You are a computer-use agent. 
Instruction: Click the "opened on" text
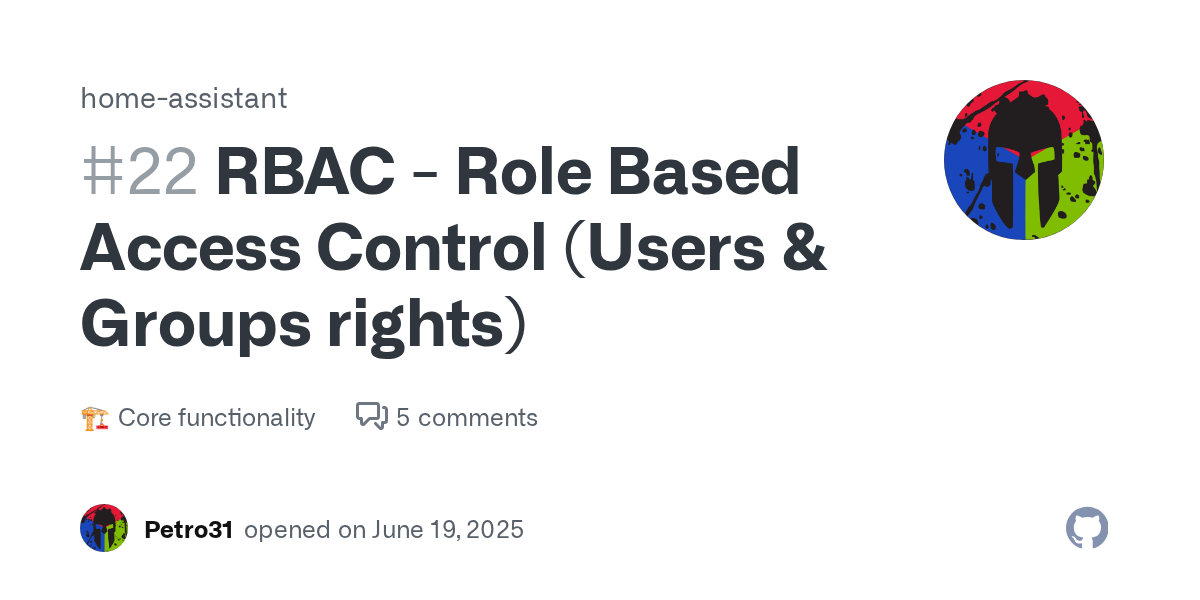[304, 530]
